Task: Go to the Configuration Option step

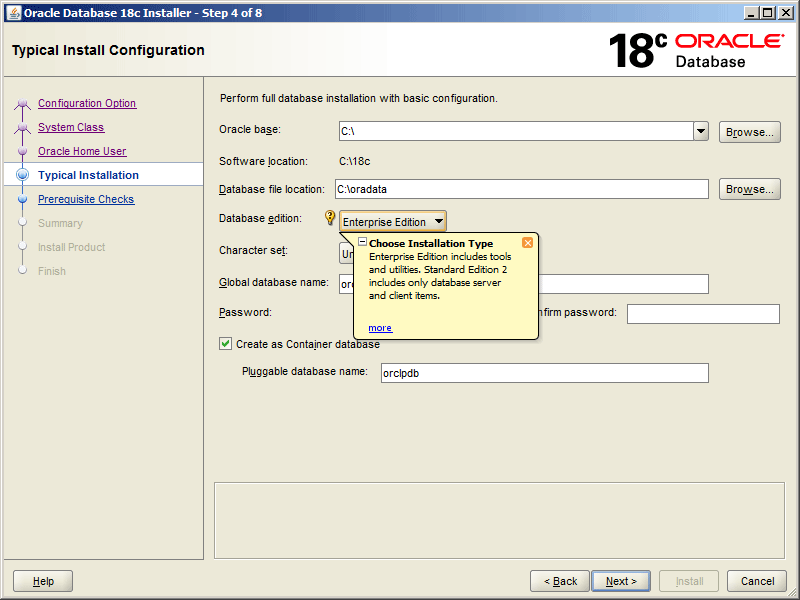Action: 87,103
